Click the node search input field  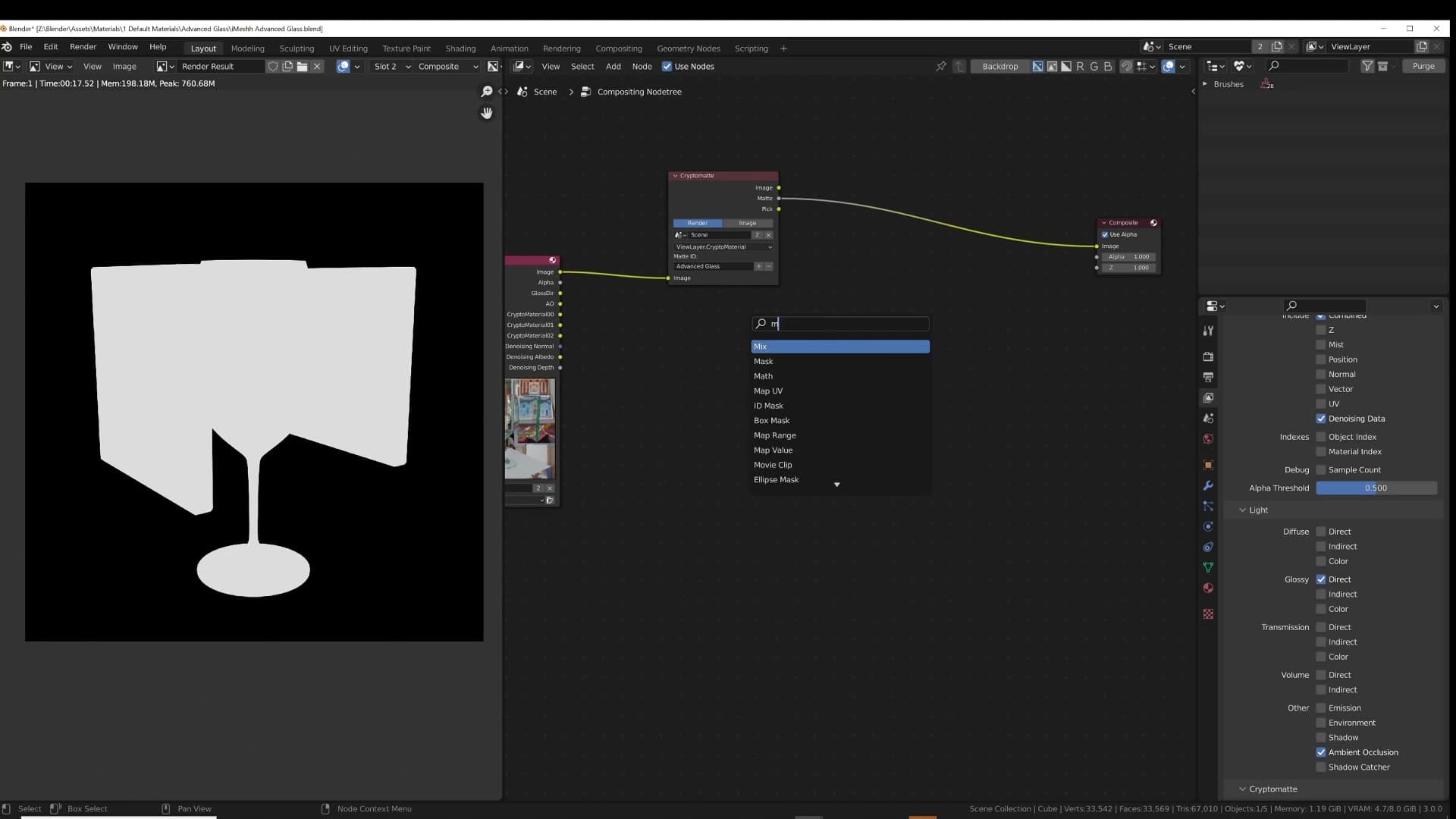point(840,324)
